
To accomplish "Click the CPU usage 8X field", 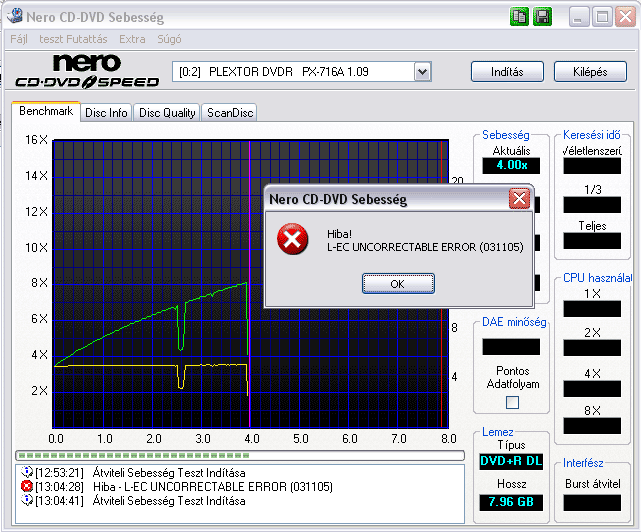I will (592, 426).
